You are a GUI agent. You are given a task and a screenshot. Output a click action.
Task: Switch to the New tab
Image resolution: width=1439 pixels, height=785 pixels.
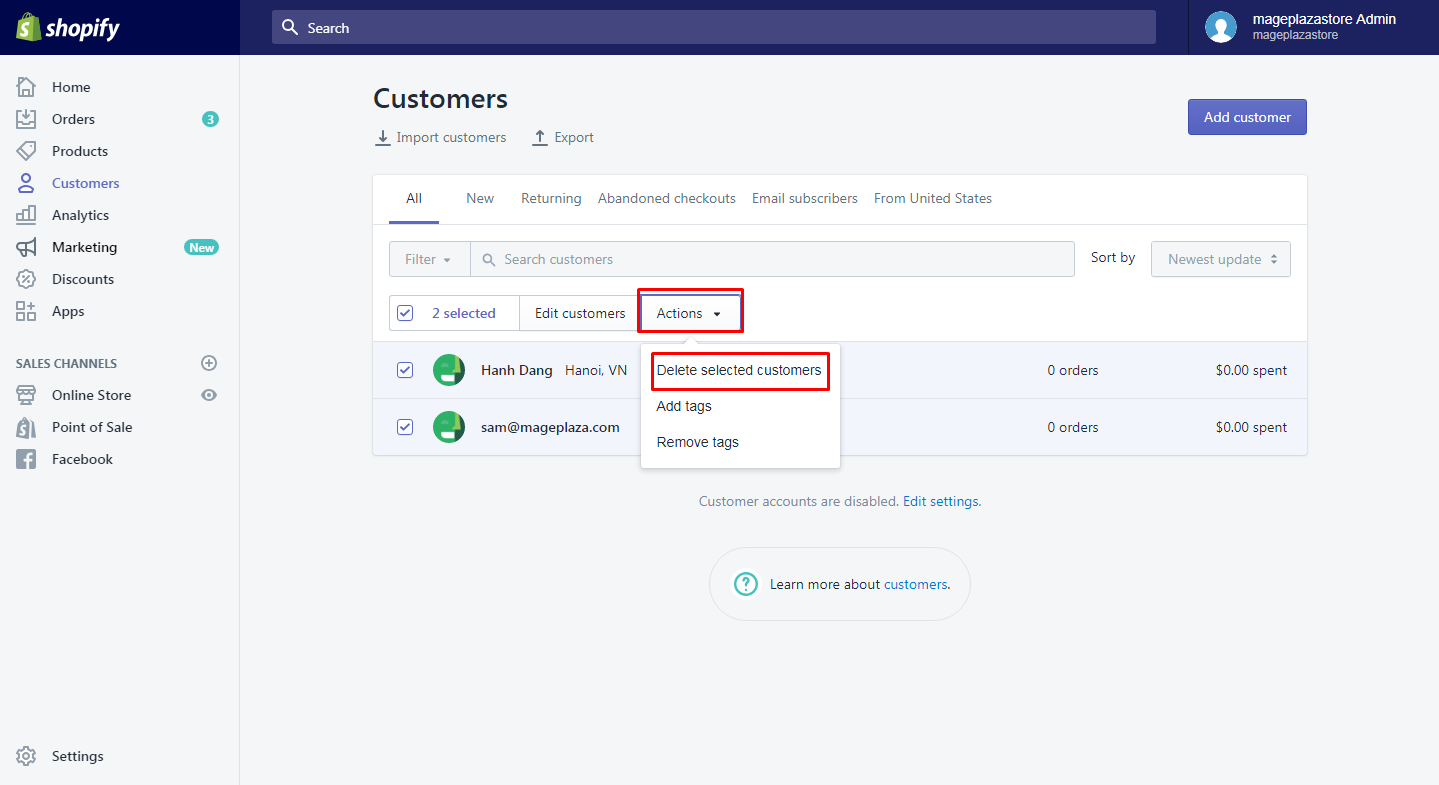tap(480, 199)
